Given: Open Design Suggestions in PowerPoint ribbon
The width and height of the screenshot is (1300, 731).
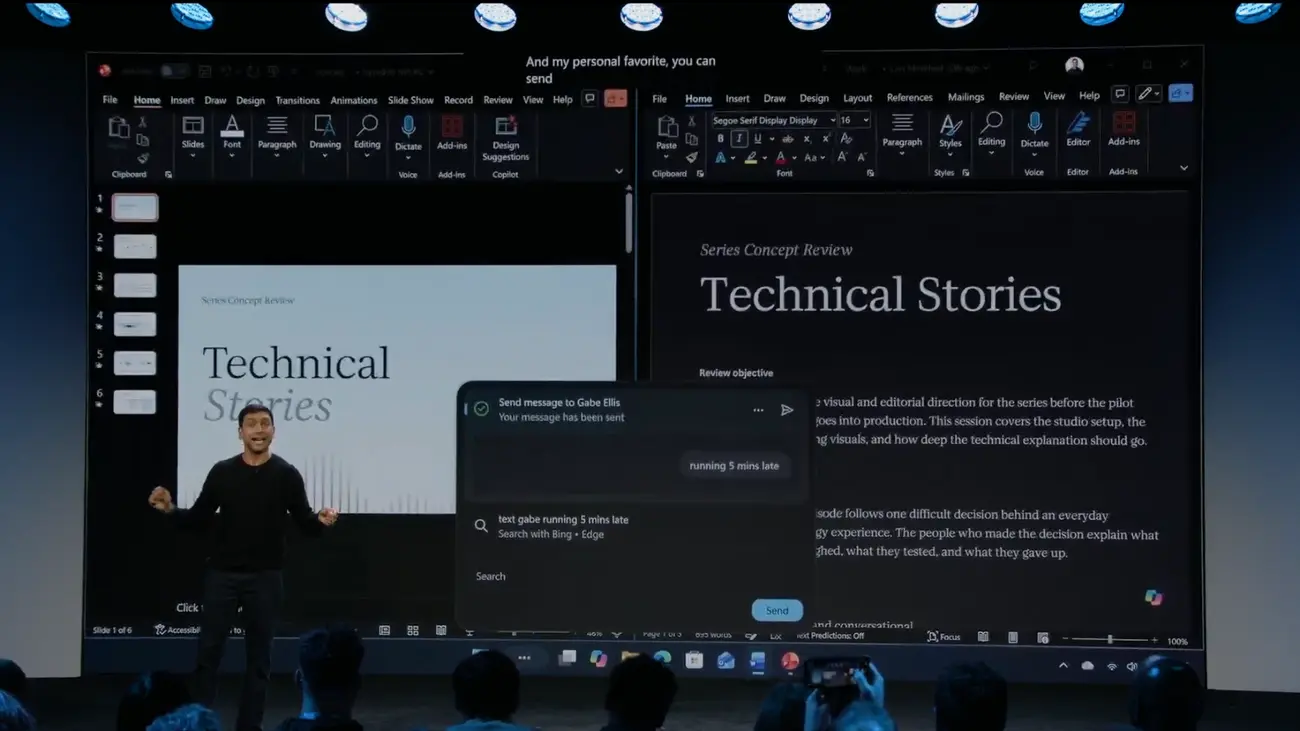Looking at the screenshot, I should pyautogui.click(x=506, y=138).
